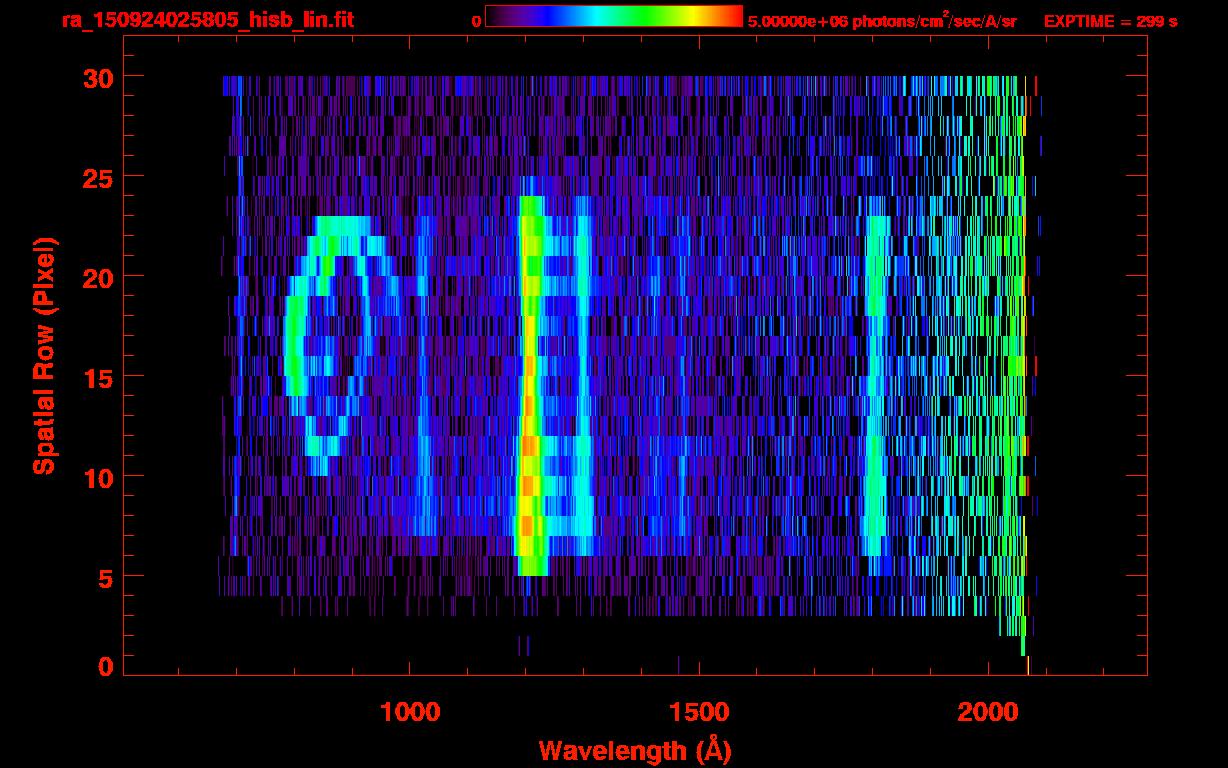Image resolution: width=1228 pixels, height=768 pixels.
Task: Click the 0 spatial row tick label
Action: [107, 666]
